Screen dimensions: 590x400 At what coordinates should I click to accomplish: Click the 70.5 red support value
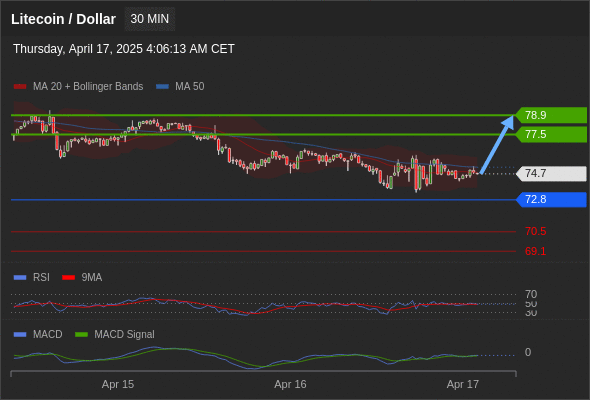535,231
